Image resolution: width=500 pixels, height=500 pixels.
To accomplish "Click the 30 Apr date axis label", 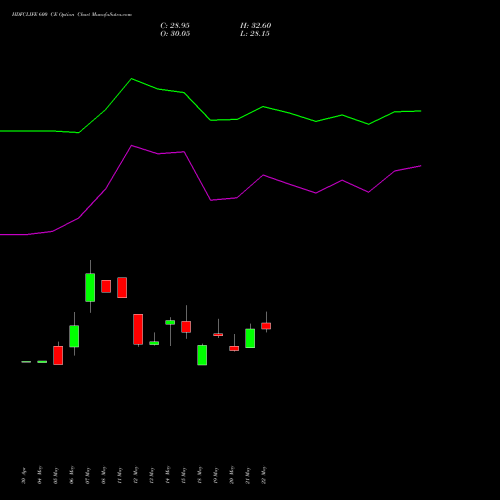I will [23, 476].
